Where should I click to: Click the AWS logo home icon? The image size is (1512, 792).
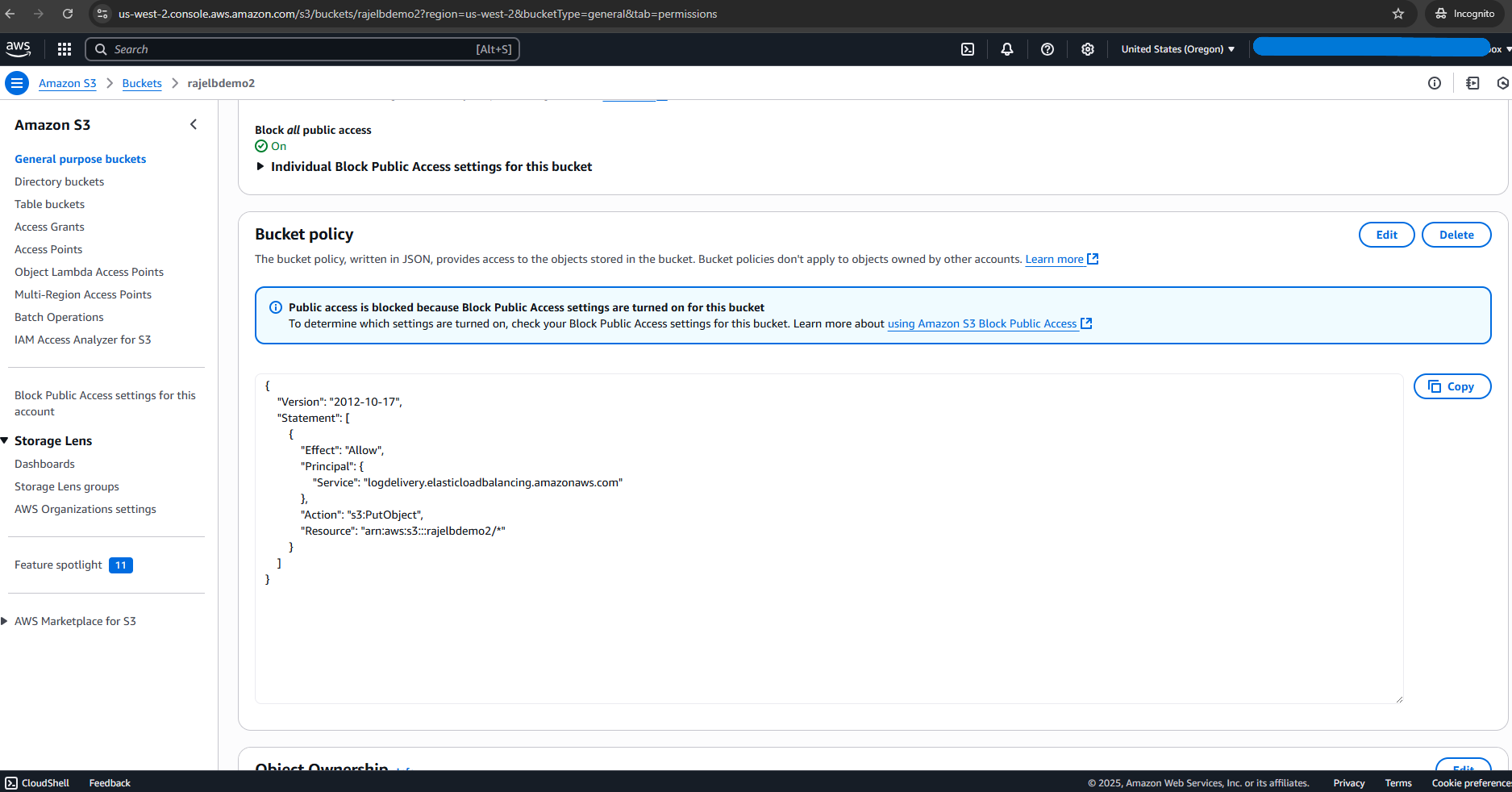pos(19,48)
